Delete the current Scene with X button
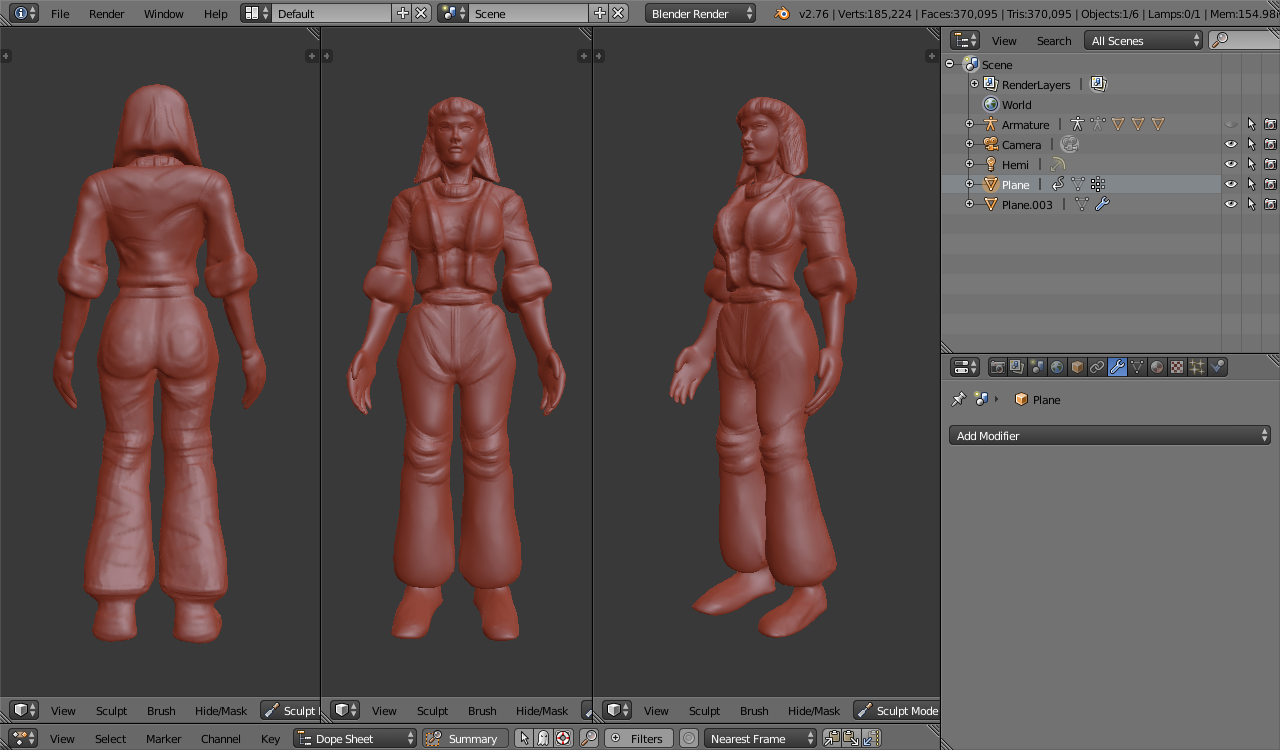 pos(619,13)
